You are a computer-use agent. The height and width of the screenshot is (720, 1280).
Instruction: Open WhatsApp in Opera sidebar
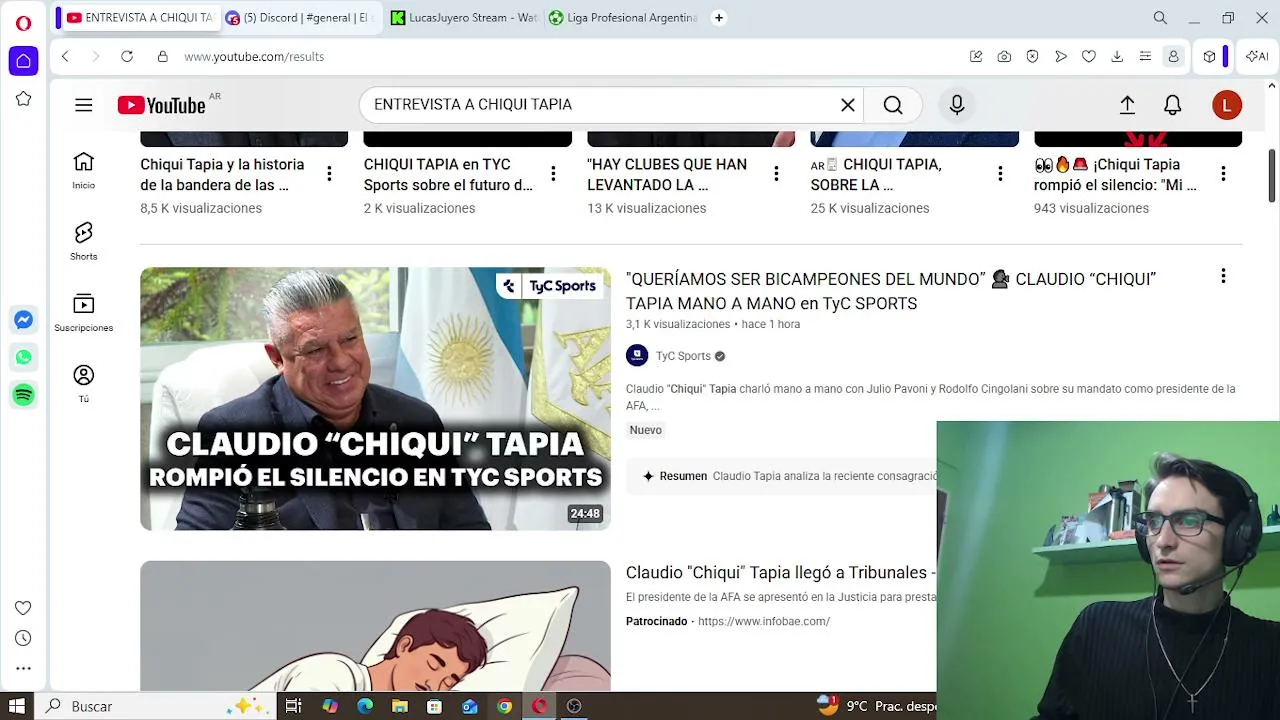tap(24, 357)
